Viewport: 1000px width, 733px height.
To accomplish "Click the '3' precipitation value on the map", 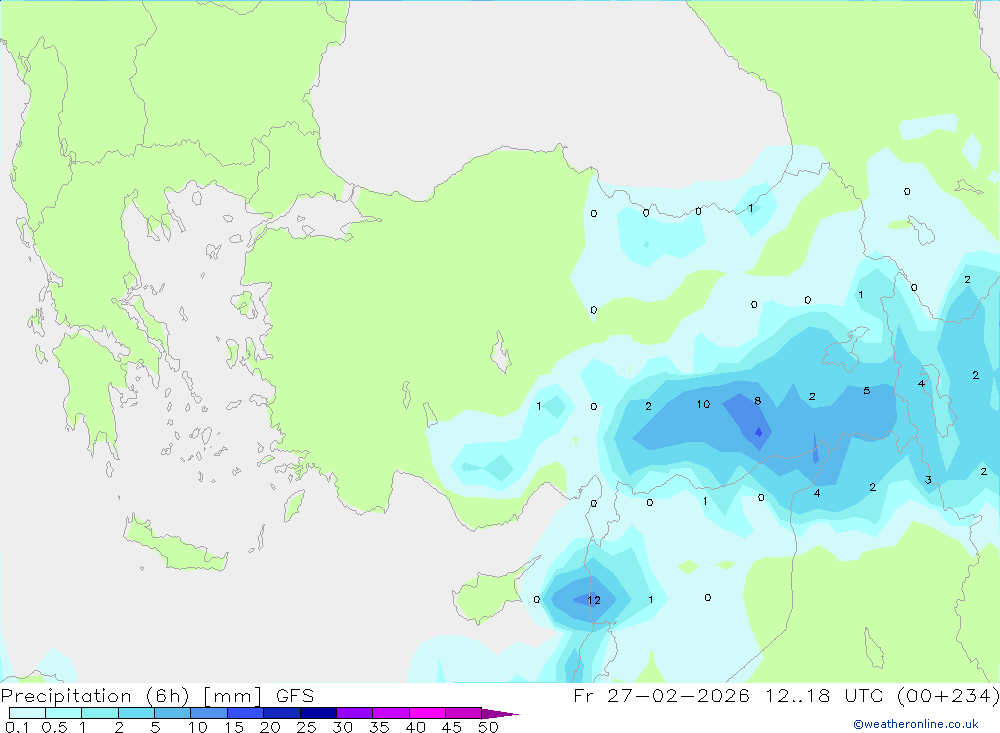I will [x=928, y=480].
